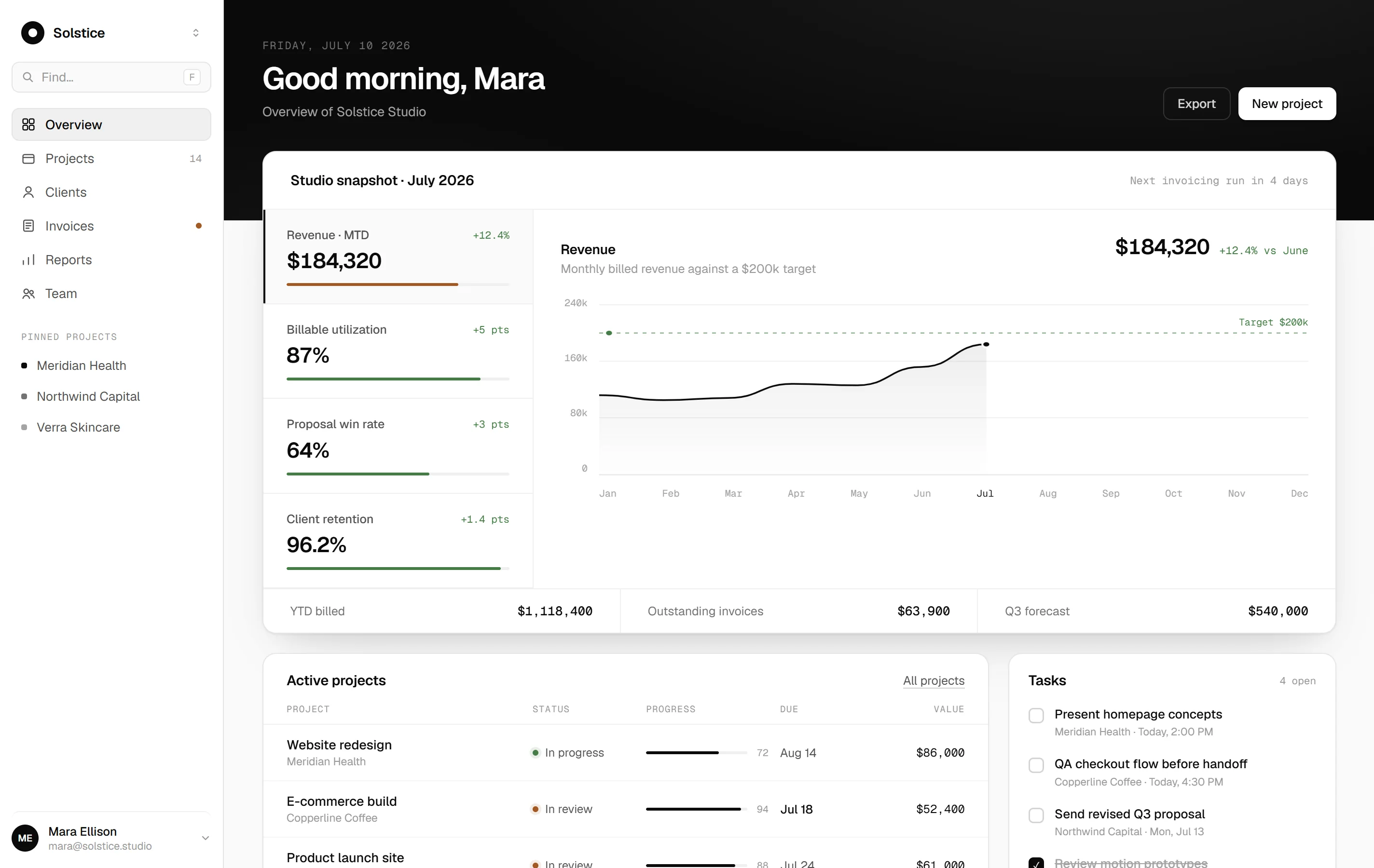The height and width of the screenshot is (868, 1374).
Task: Open Reports in the sidebar
Action: [111, 259]
